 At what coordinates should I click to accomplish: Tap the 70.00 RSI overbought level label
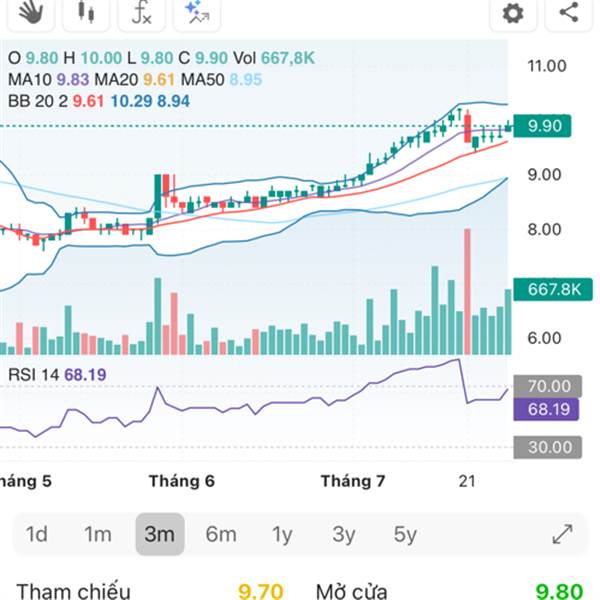point(548,386)
